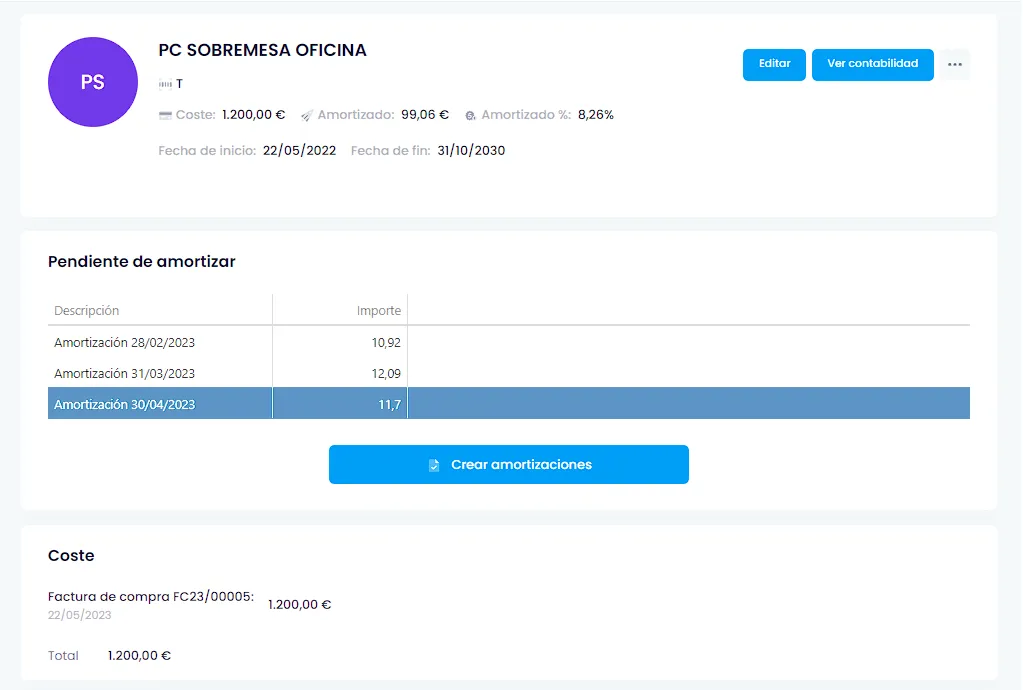Click the PC SOBREMESA OFICINA title
Screen dimensions: 1023x690
(x=262, y=50)
